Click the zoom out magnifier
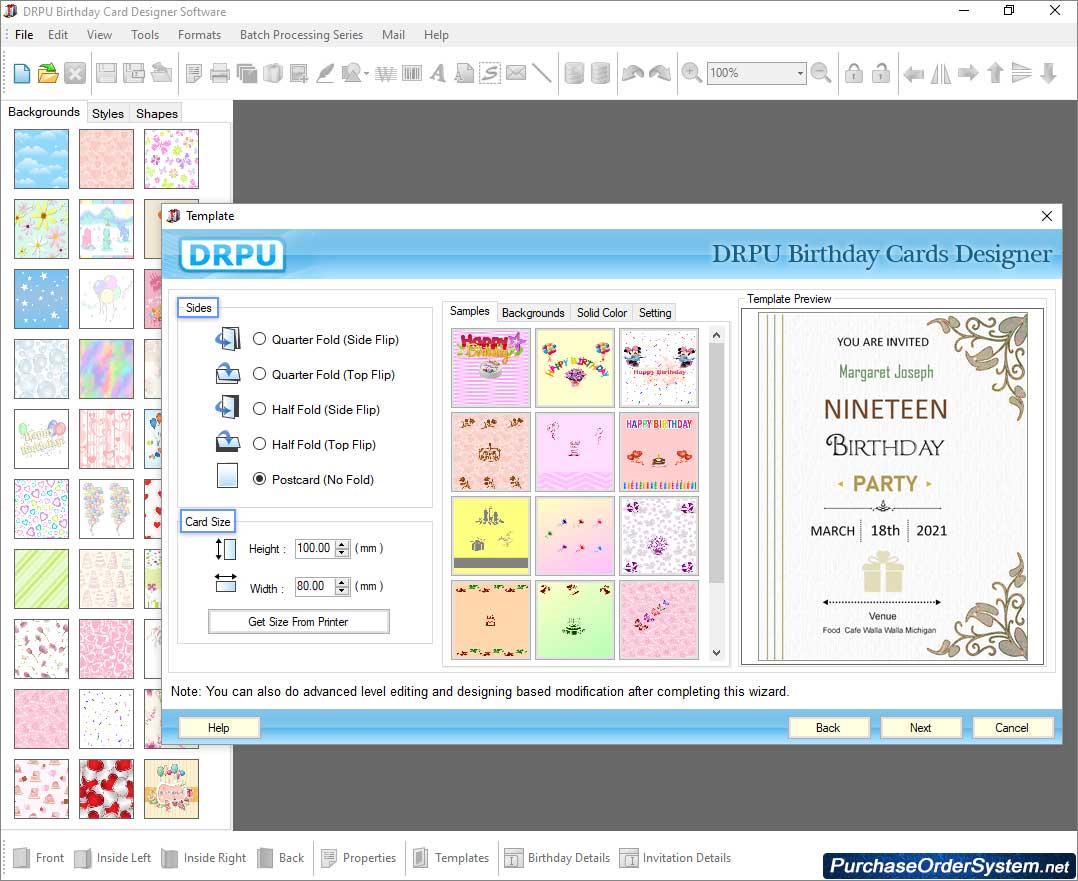Image resolution: width=1078 pixels, height=881 pixels. pos(821,73)
